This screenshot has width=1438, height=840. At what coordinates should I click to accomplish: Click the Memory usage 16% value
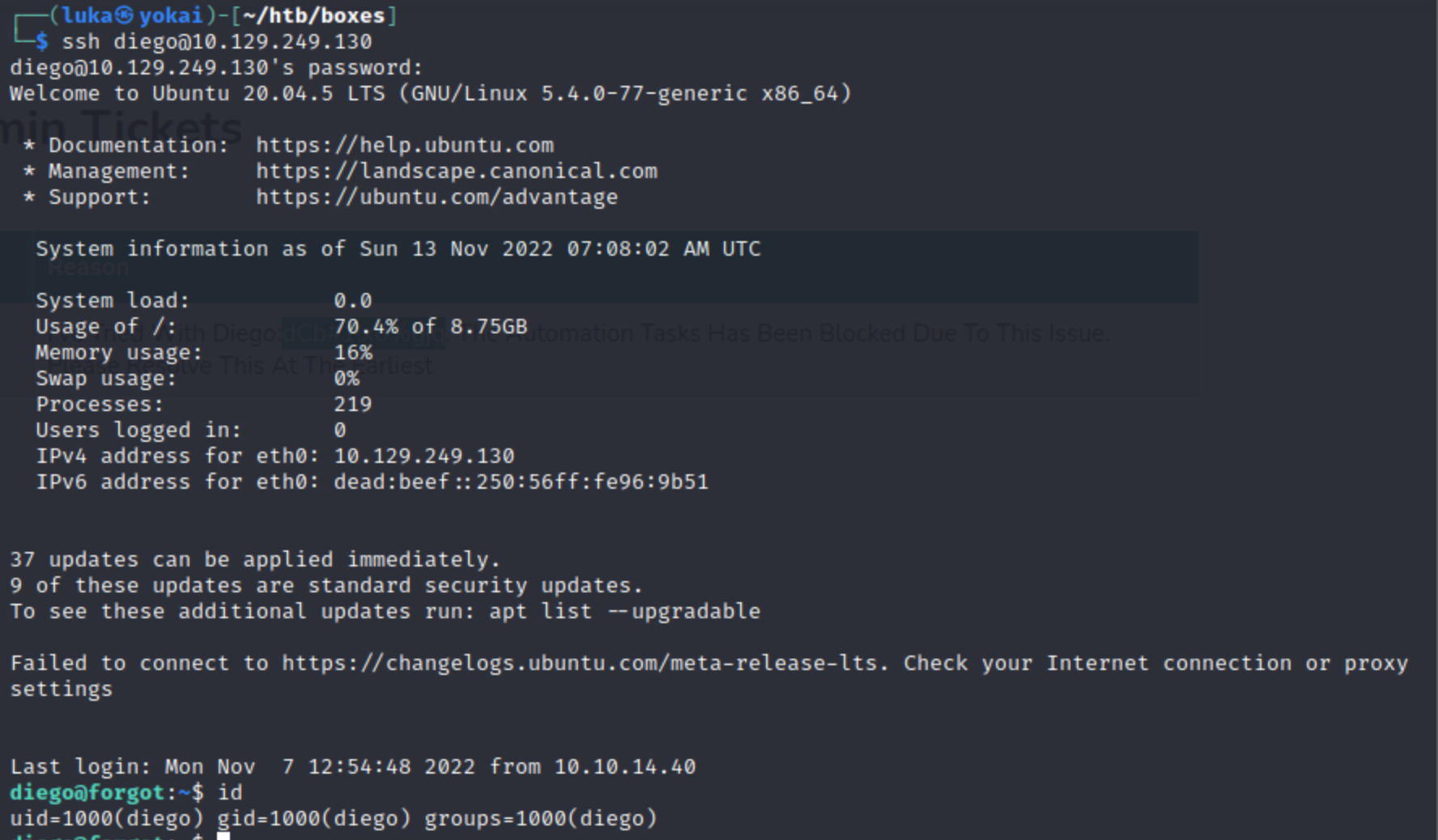353,353
